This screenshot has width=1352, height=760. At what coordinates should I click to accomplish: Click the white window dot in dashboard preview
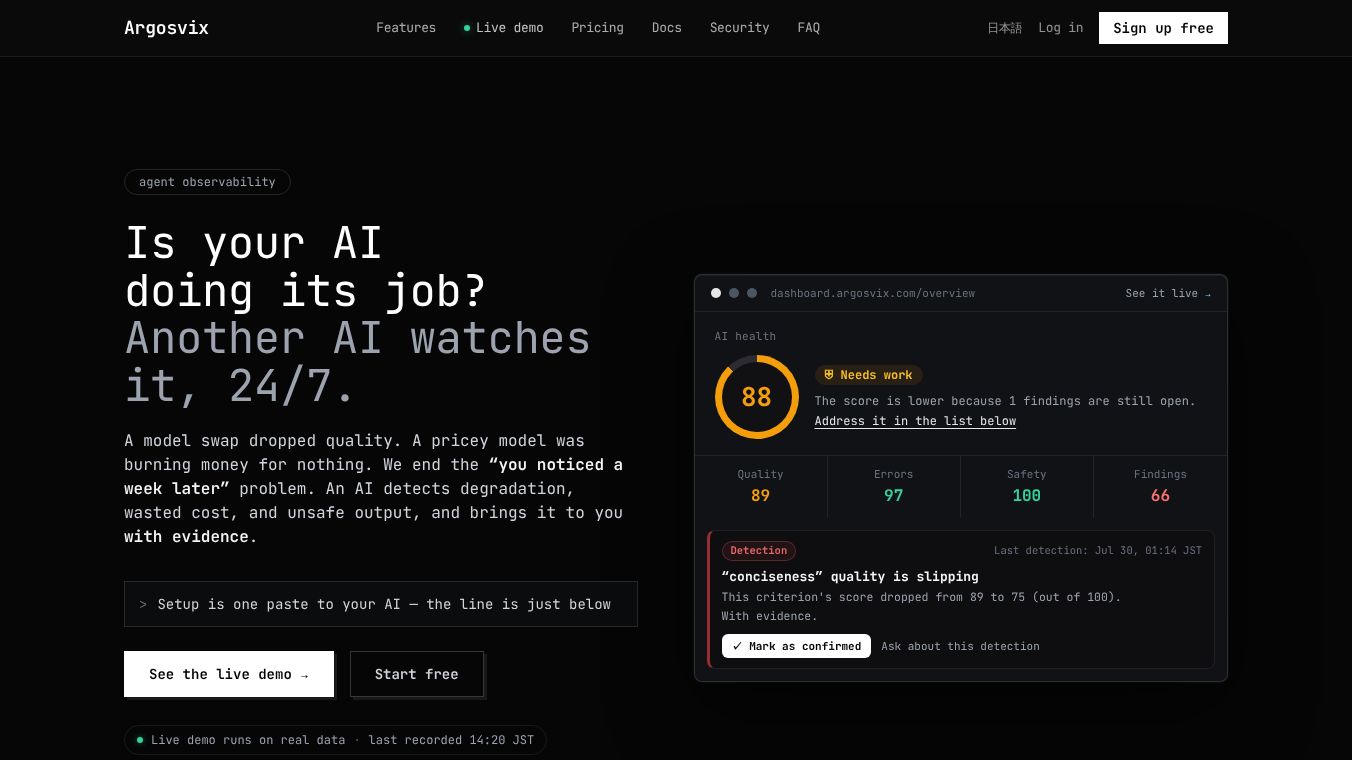716,293
